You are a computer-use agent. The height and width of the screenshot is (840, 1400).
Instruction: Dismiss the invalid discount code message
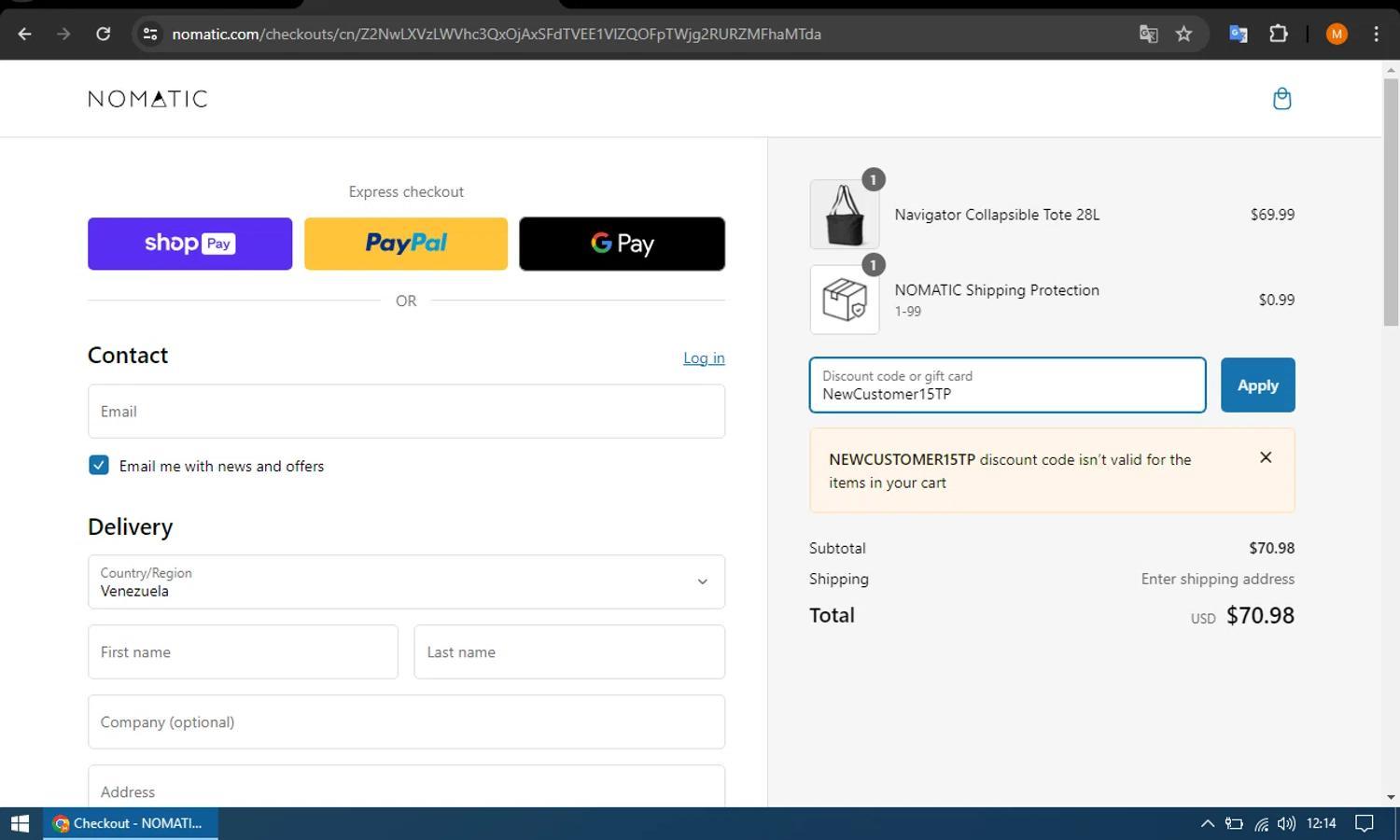(1266, 457)
